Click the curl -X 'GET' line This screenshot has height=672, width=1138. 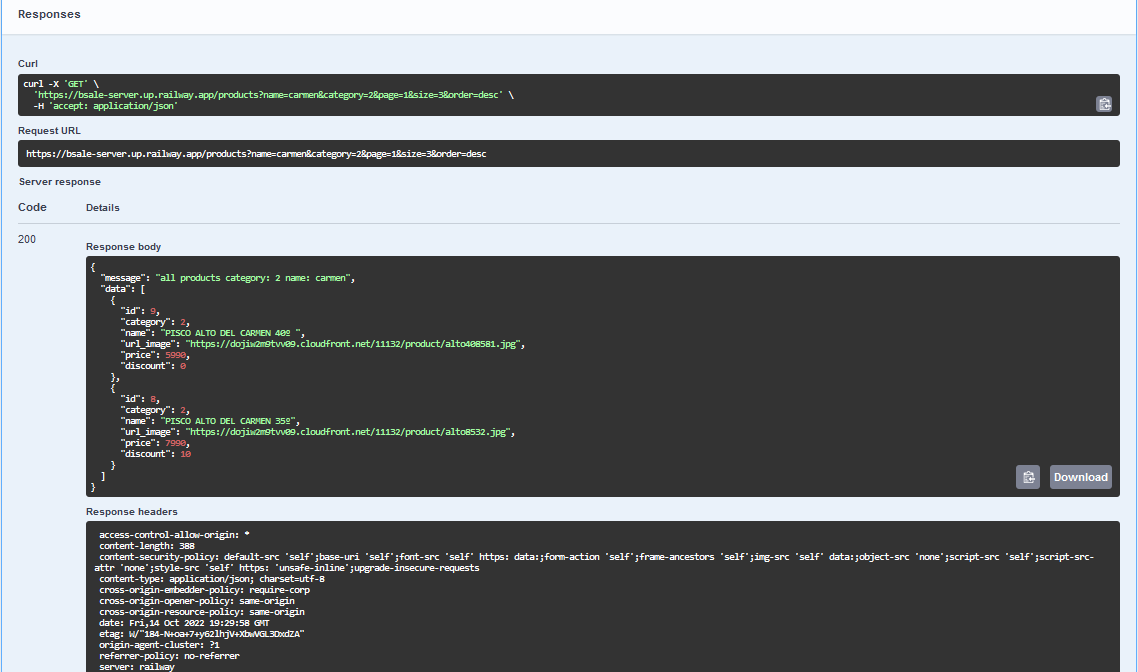click(61, 84)
